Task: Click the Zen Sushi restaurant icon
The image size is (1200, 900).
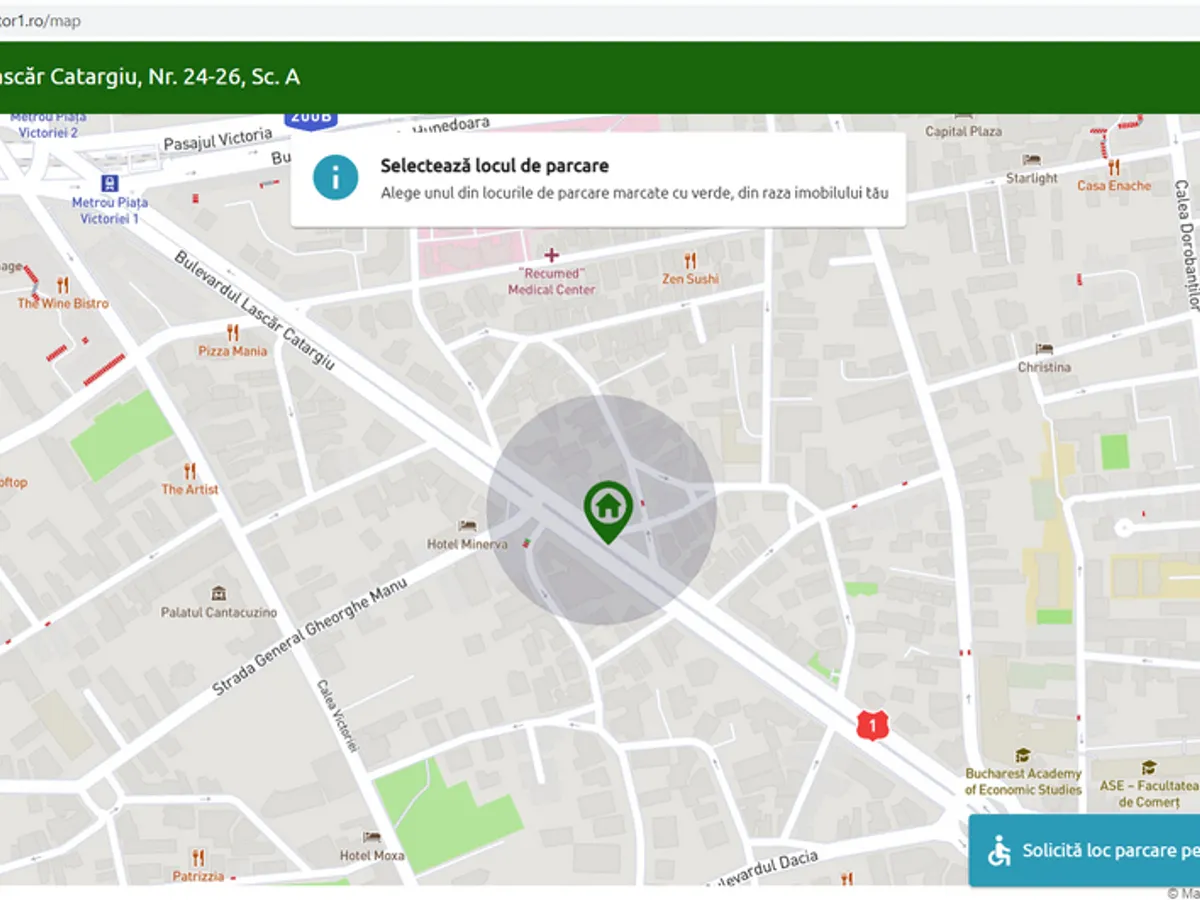Action: pyautogui.click(x=690, y=261)
